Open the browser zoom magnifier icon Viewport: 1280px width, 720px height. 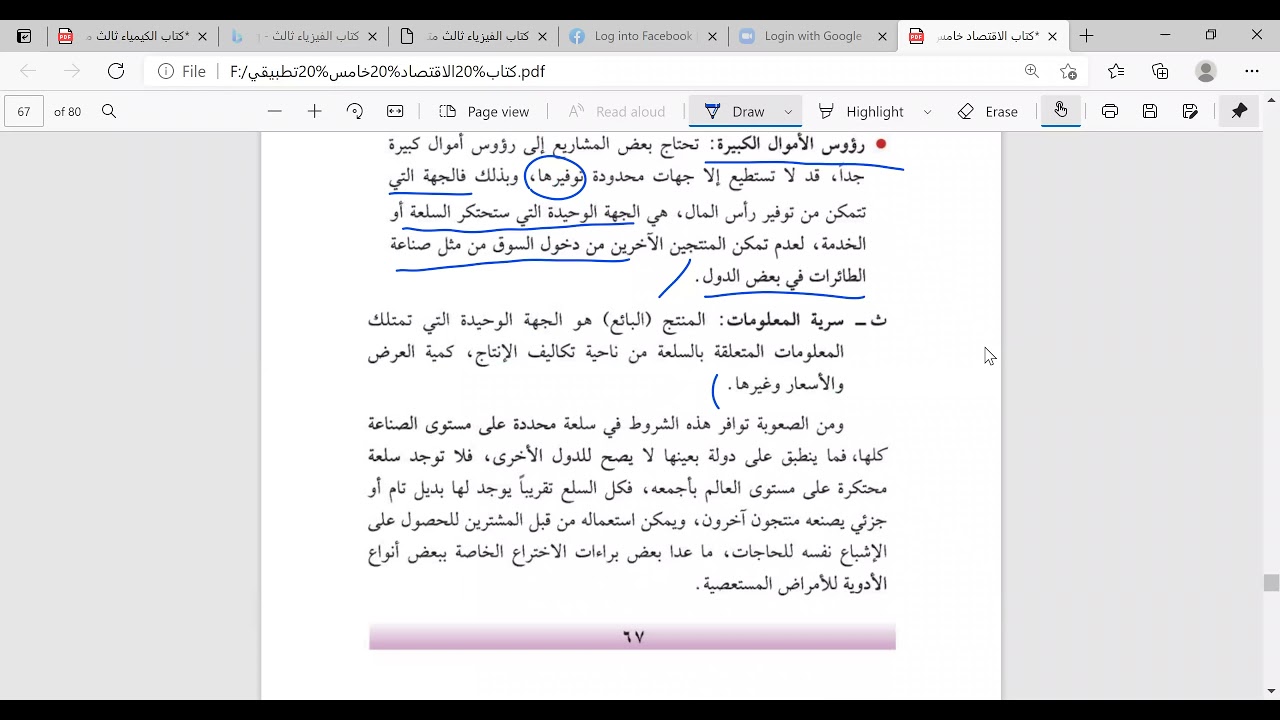coord(1031,71)
